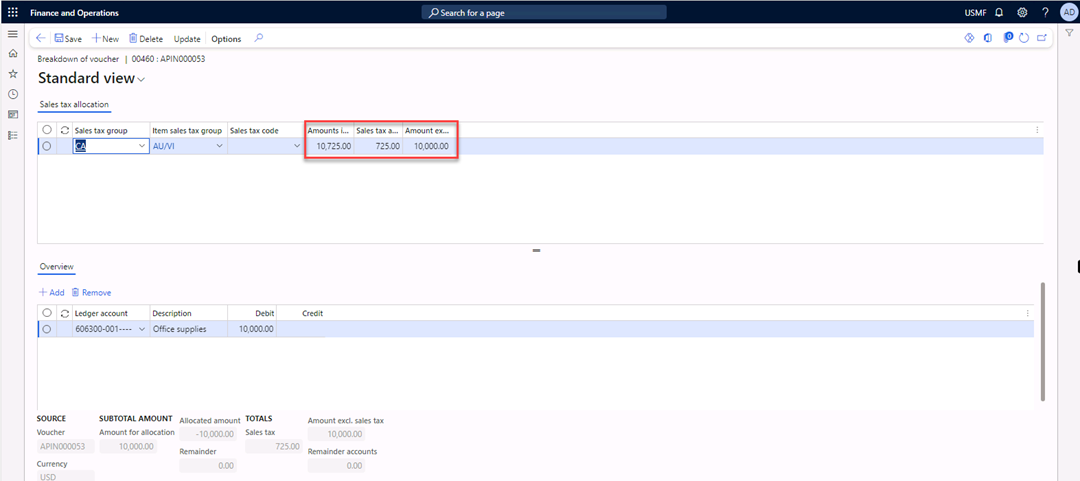Image resolution: width=1080 pixels, height=481 pixels.
Task: Click the Credit column header
Action: (302, 314)
